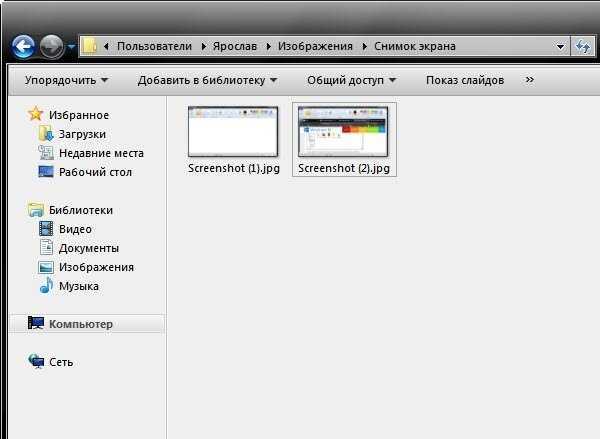Viewport: 600px width, 439px height.
Task: Select the Screenshot (1).jpg thumbnail
Action: [x=233, y=131]
